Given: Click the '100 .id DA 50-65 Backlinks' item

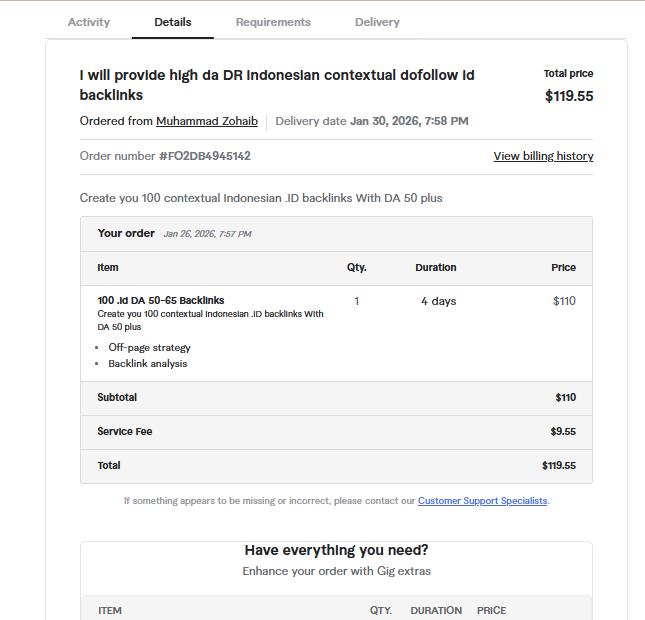Looking at the screenshot, I should 161,300.
